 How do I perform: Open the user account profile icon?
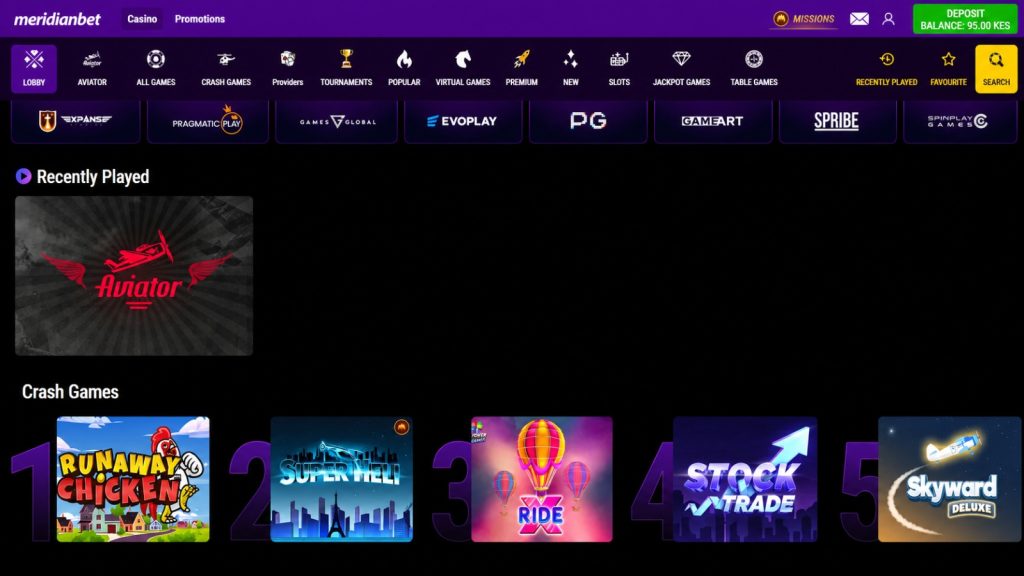(888, 19)
